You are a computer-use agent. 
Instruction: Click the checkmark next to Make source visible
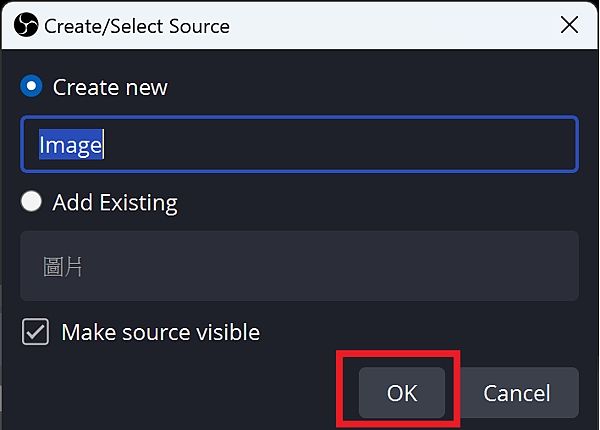point(35,332)
